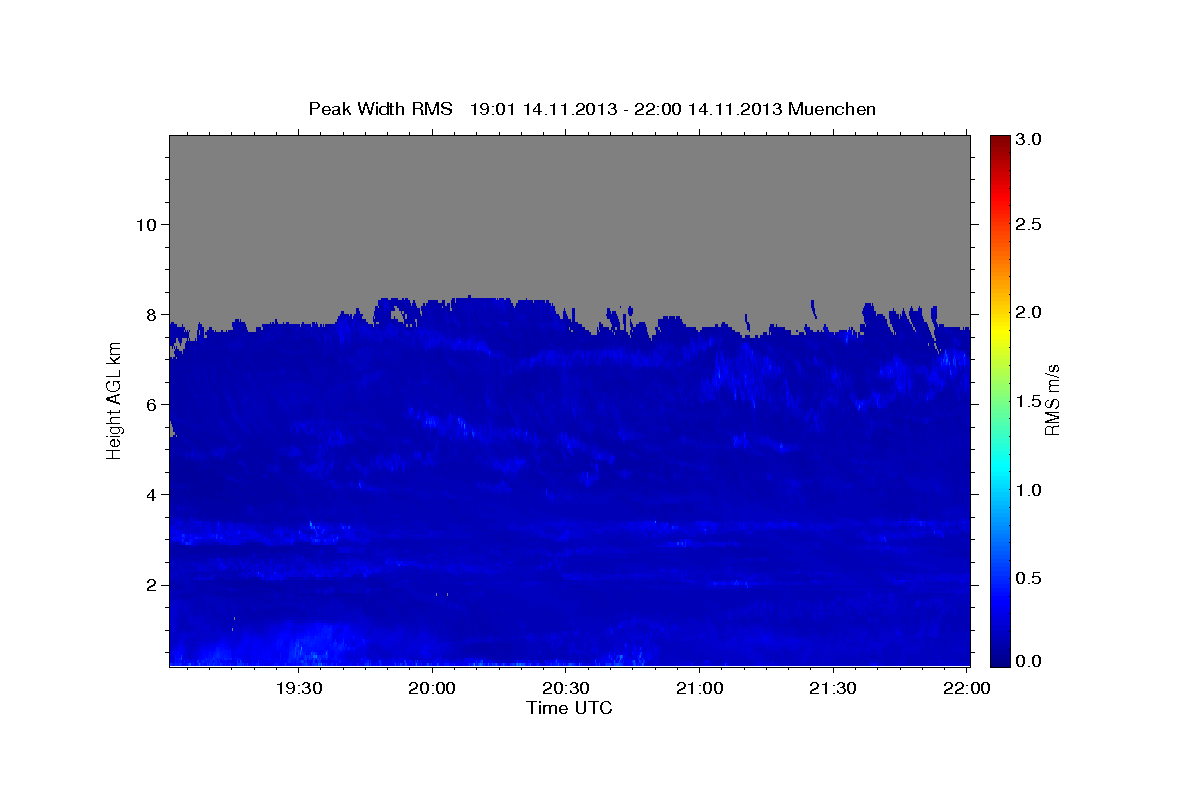Screen dimensions: 1200x800
Task: Click the colorbar value 0.0
Action: [1029, 660]
